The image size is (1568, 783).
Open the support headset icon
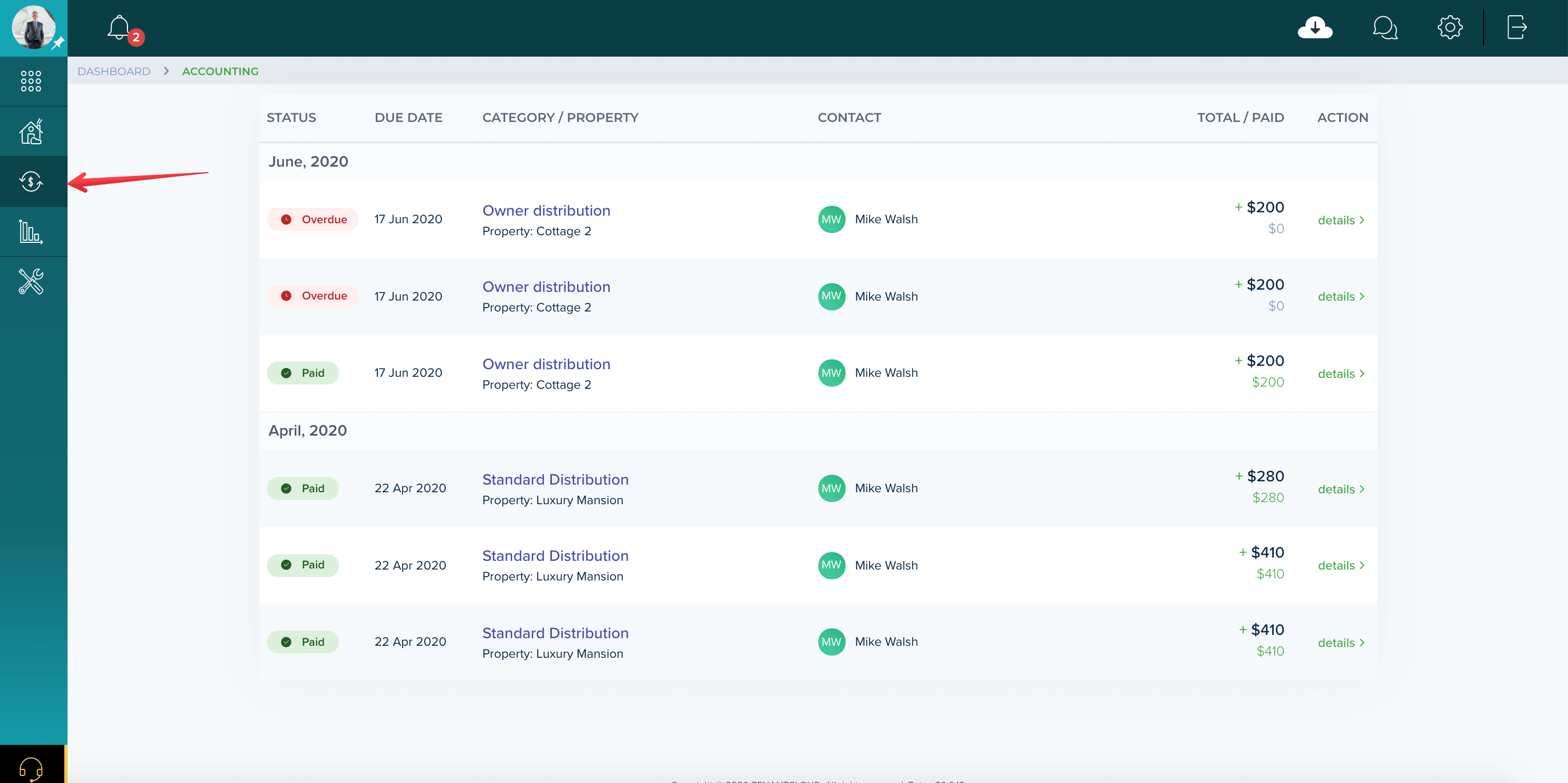[31, 769]
